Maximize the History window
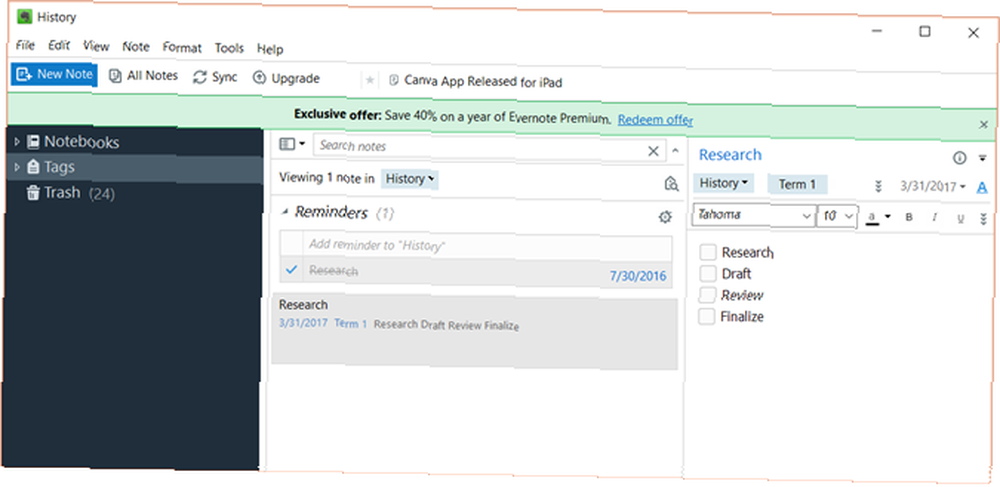The image size is (1000, 487). pos(925,31)
